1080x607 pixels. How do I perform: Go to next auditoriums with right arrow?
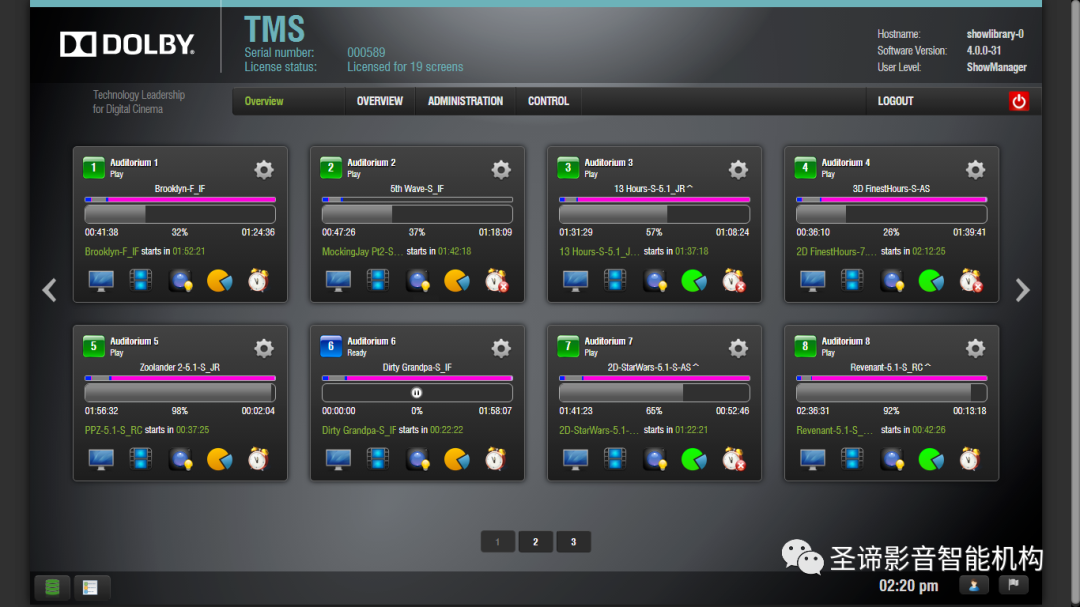pyautogui.click(x=1022, y=290)
